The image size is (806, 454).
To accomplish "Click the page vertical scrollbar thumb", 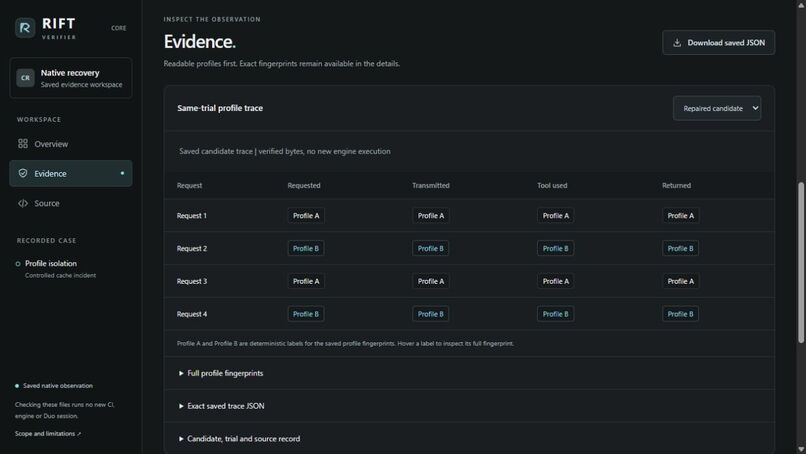I will click(801, 262).
